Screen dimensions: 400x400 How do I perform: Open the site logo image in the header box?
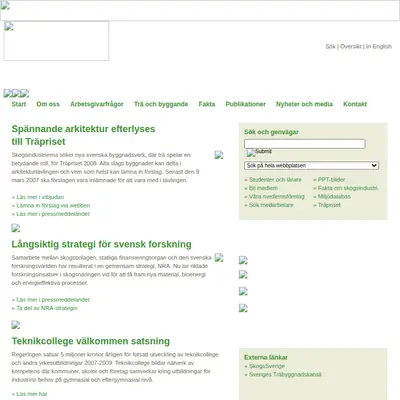tap(56, 41)
